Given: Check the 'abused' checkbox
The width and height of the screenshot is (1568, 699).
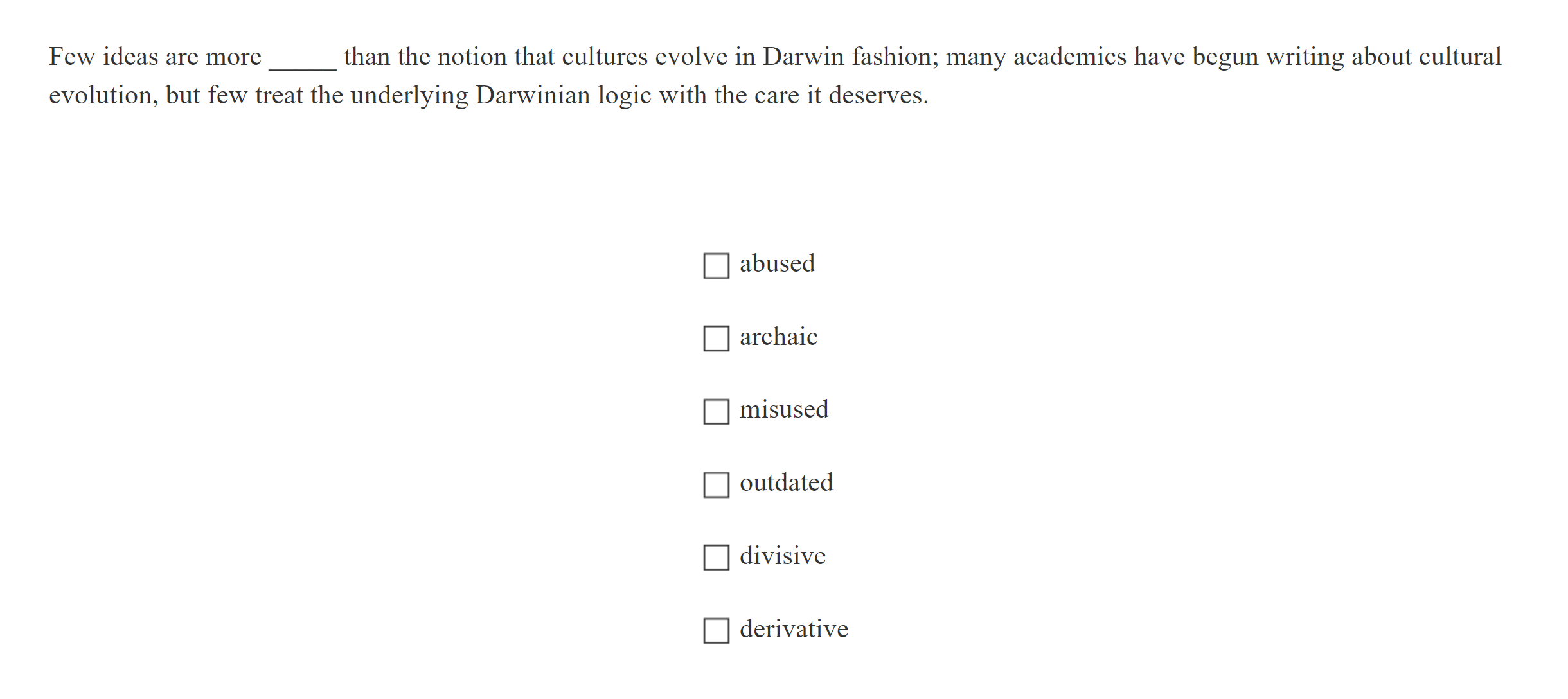Looking at the screenshot, I should [x=716, y=265].
